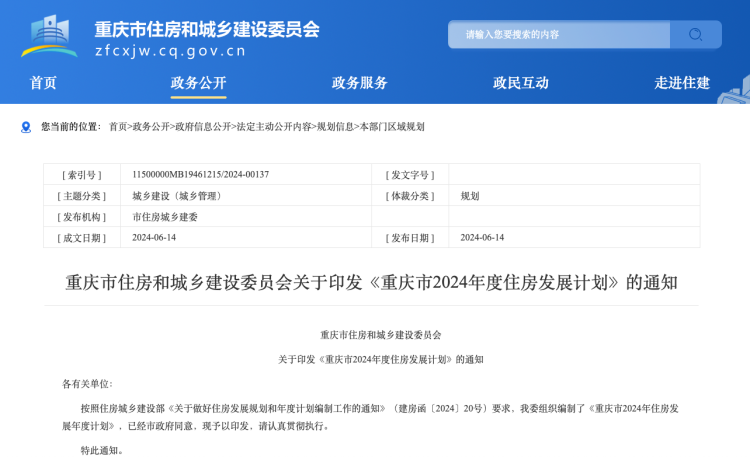Click the 重庆市住房和城乡建设委员会 site title

(x=207, y=29)
